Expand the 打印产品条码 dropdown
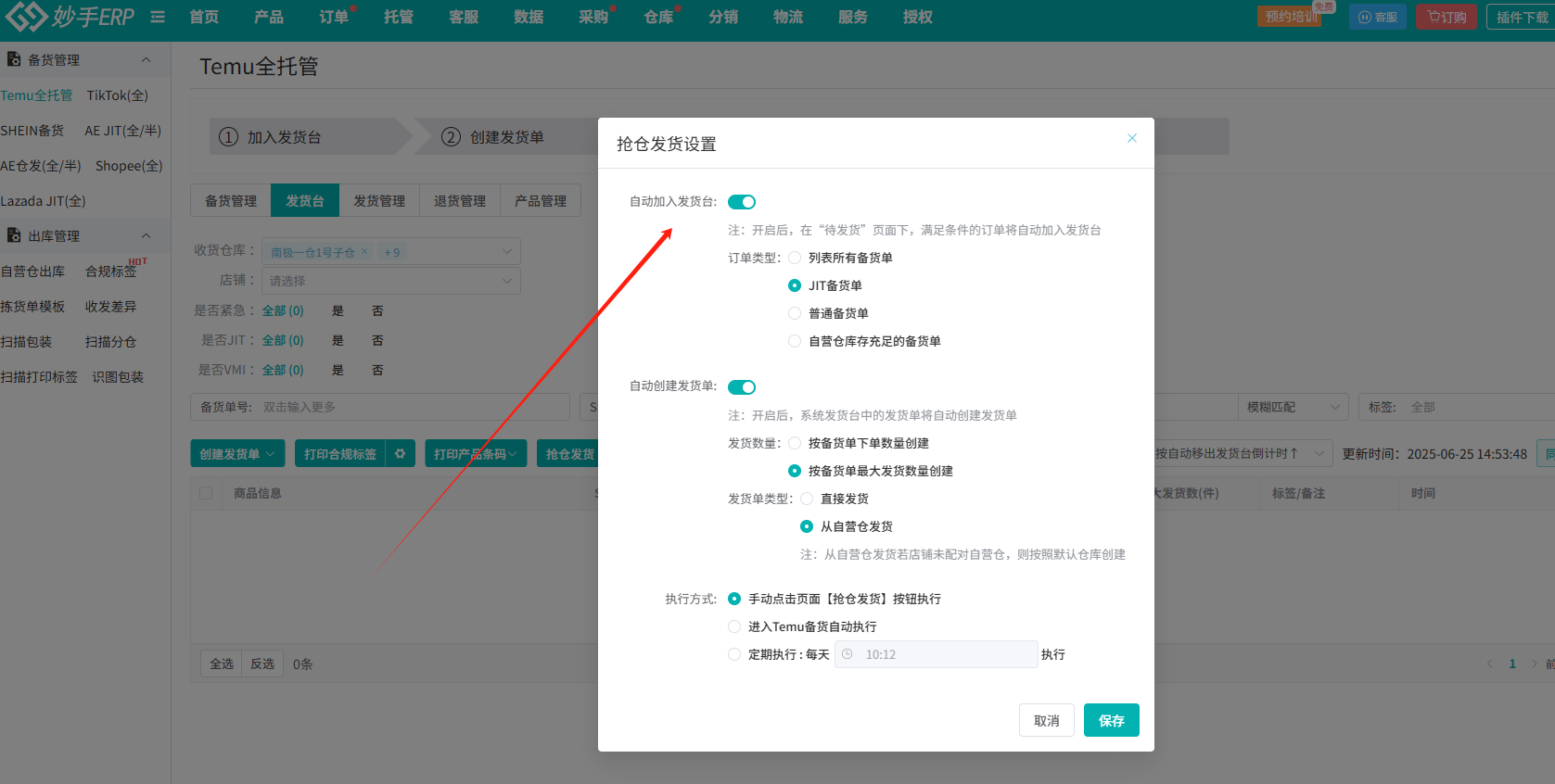 [x=476, y=454]
